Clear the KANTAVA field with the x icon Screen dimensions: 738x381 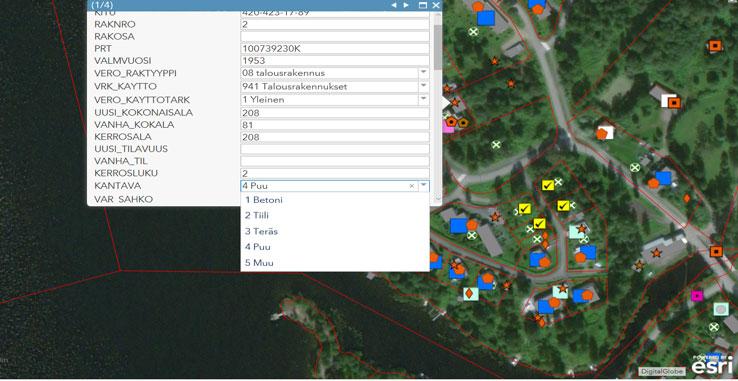pyautogui.click(x=412, y=186)
